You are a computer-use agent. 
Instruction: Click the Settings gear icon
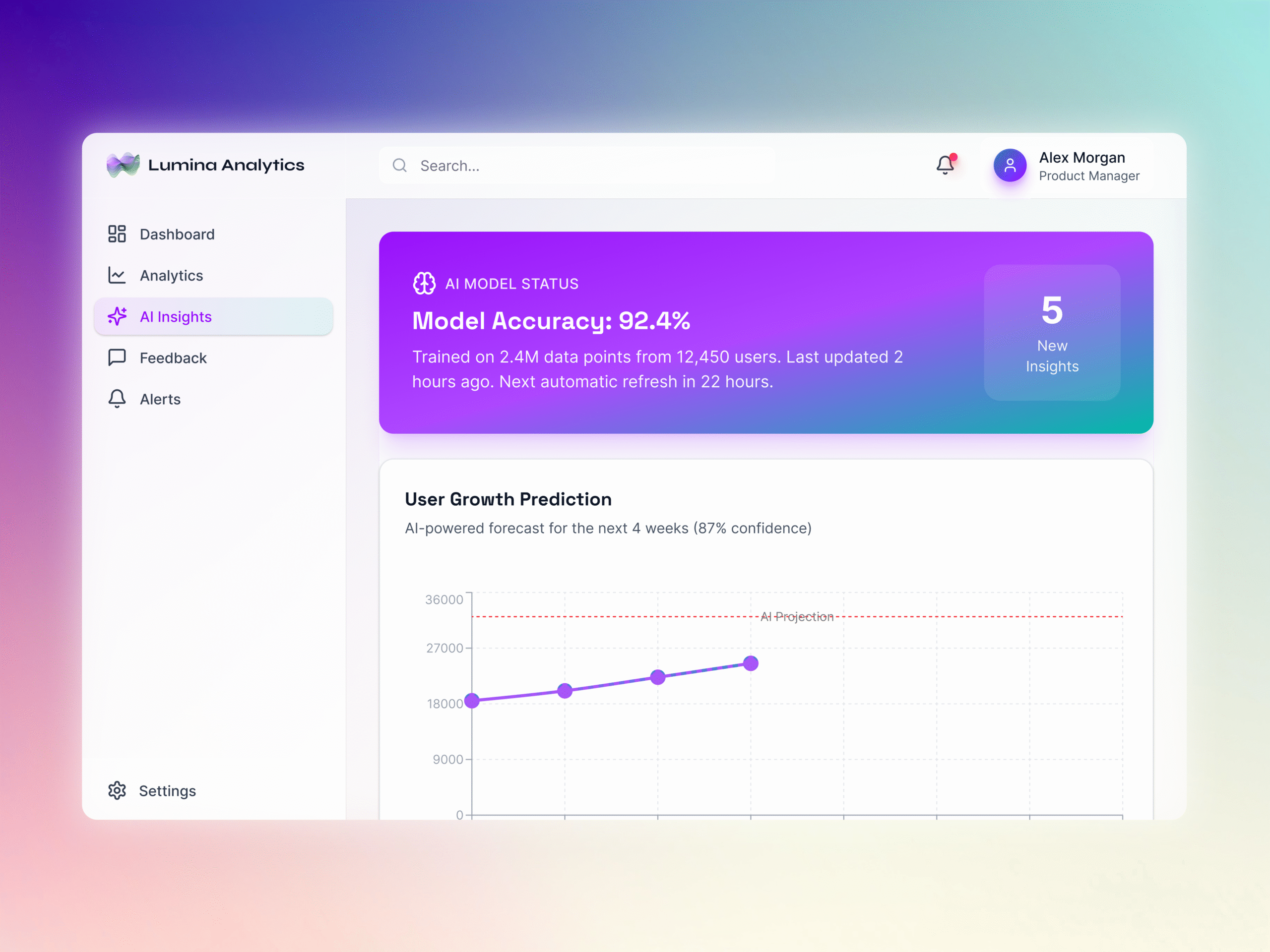point(117,791)
